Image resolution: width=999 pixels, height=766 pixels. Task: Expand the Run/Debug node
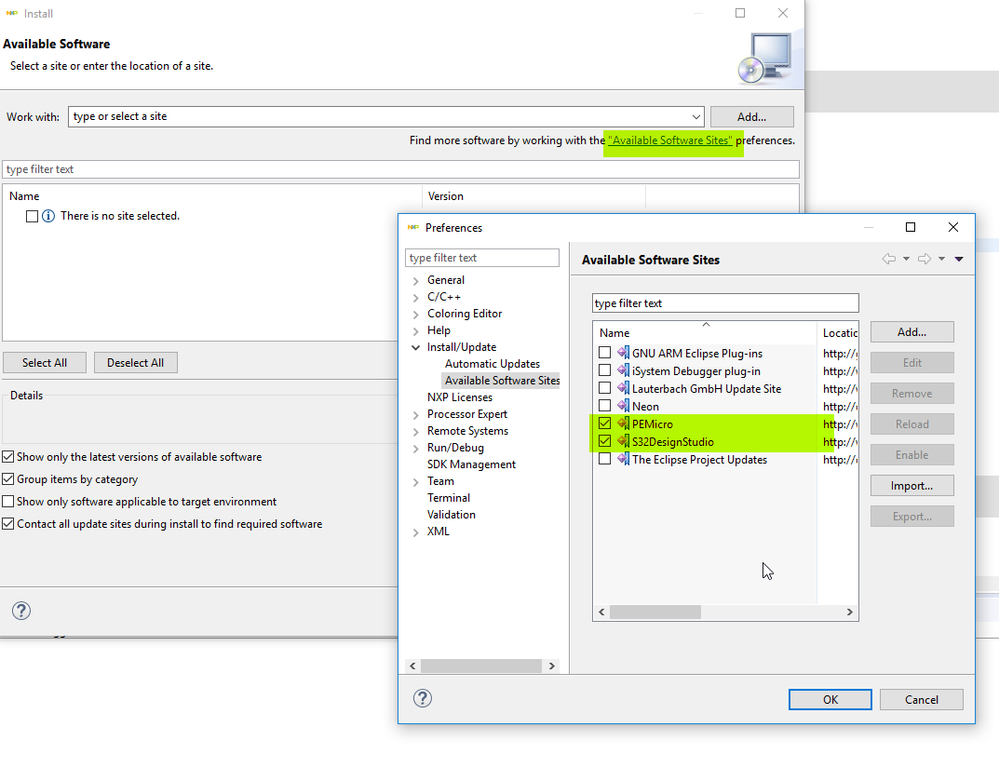(415, 448)
